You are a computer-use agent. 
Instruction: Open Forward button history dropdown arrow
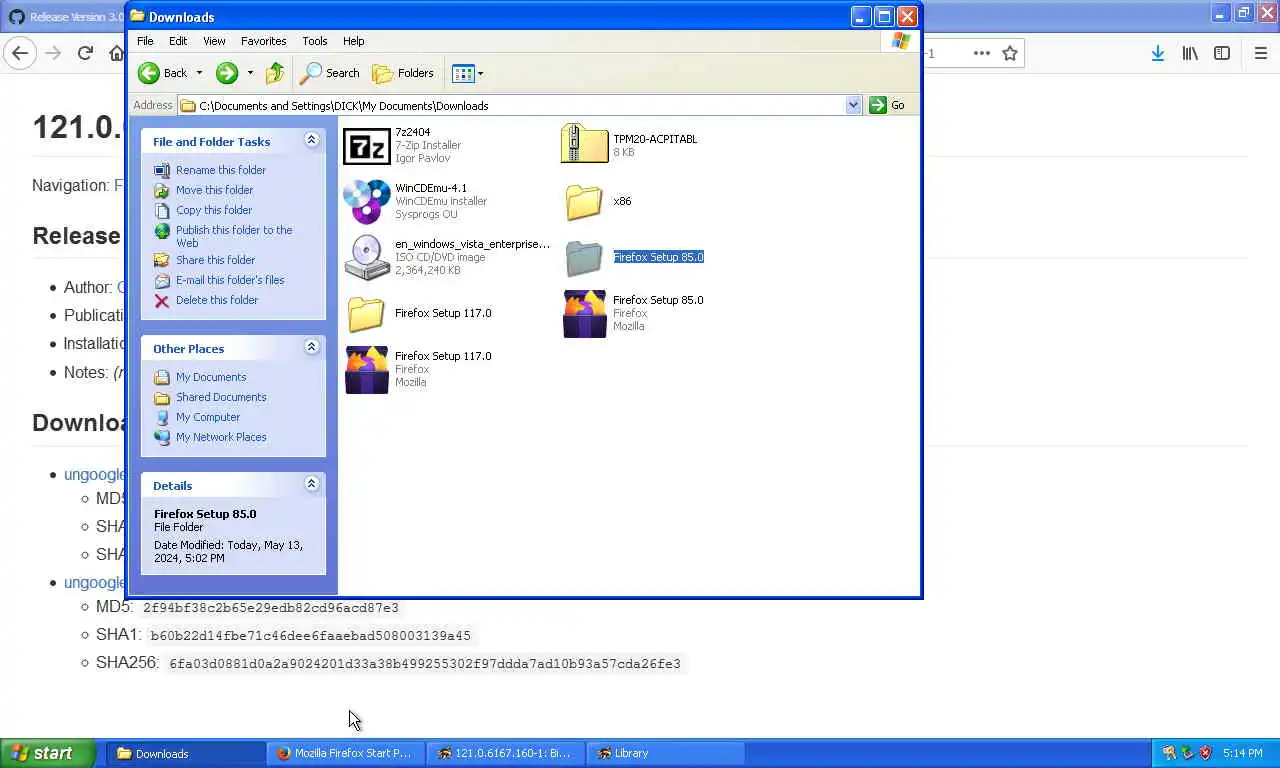coord(250,73)
